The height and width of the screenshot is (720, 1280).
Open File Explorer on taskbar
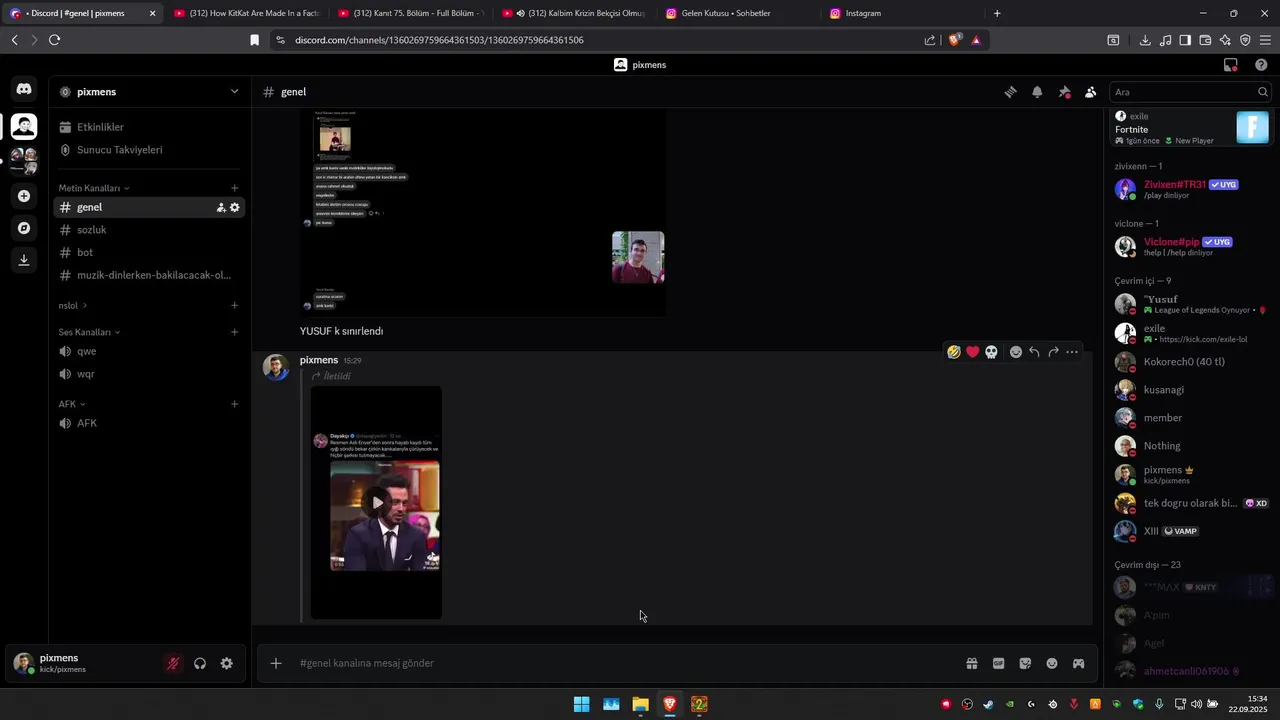tap(640, 705)
